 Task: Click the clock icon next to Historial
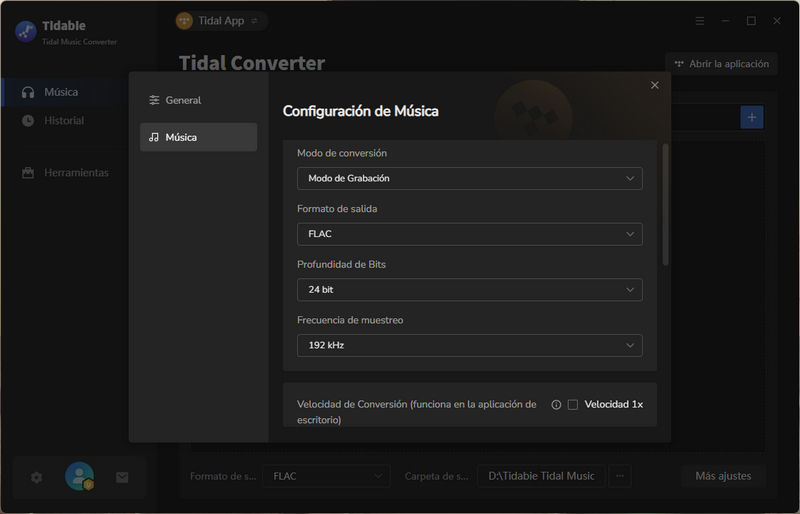(x=28, y=120)
